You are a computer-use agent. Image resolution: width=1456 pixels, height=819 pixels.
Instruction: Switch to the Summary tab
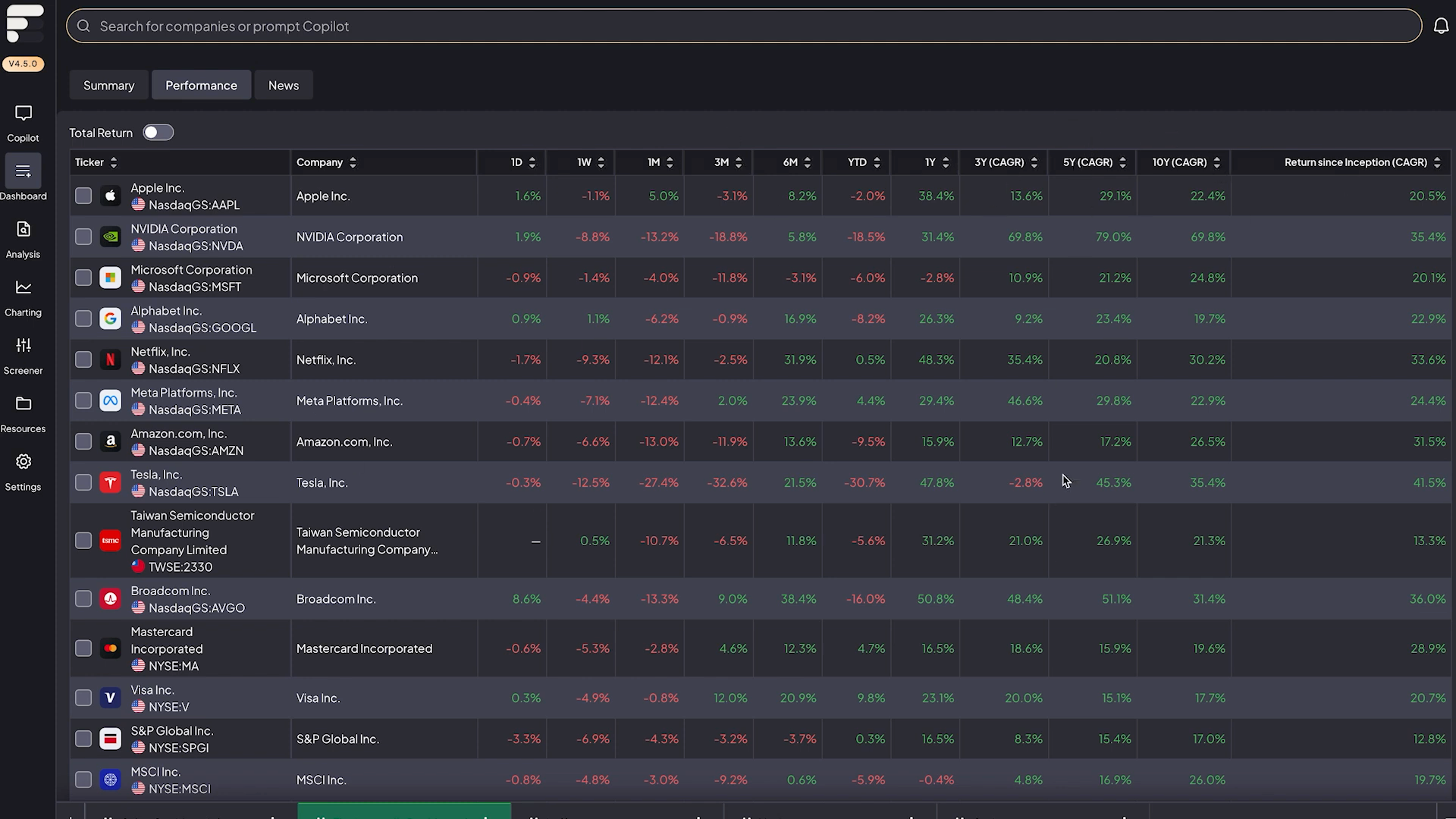click(x=108, y=86)
